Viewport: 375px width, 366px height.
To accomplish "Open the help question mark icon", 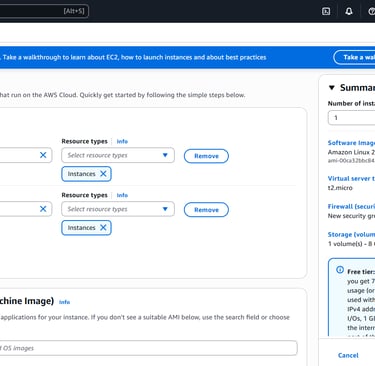I will (x=372, y=11).
